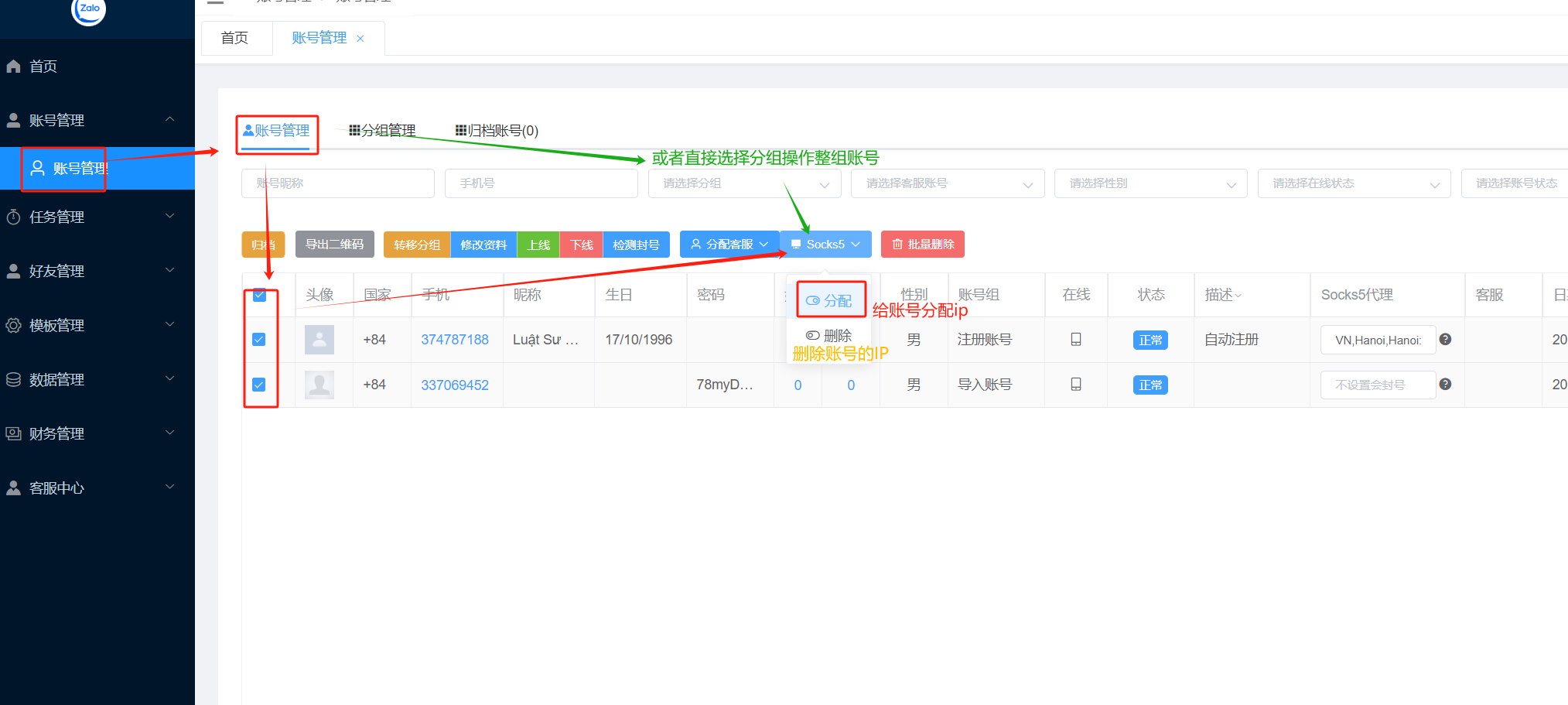Click the home icon beside 首页

(x=13, y=67)
